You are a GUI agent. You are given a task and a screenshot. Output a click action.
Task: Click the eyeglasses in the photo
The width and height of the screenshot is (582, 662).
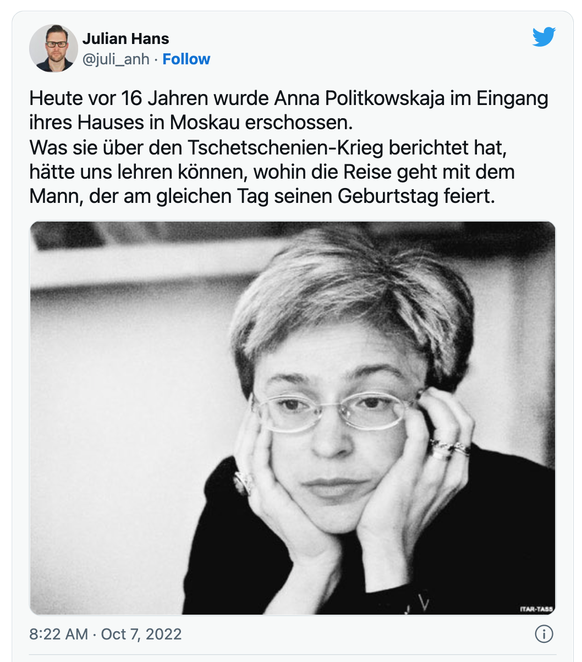(x=333, y=412)
